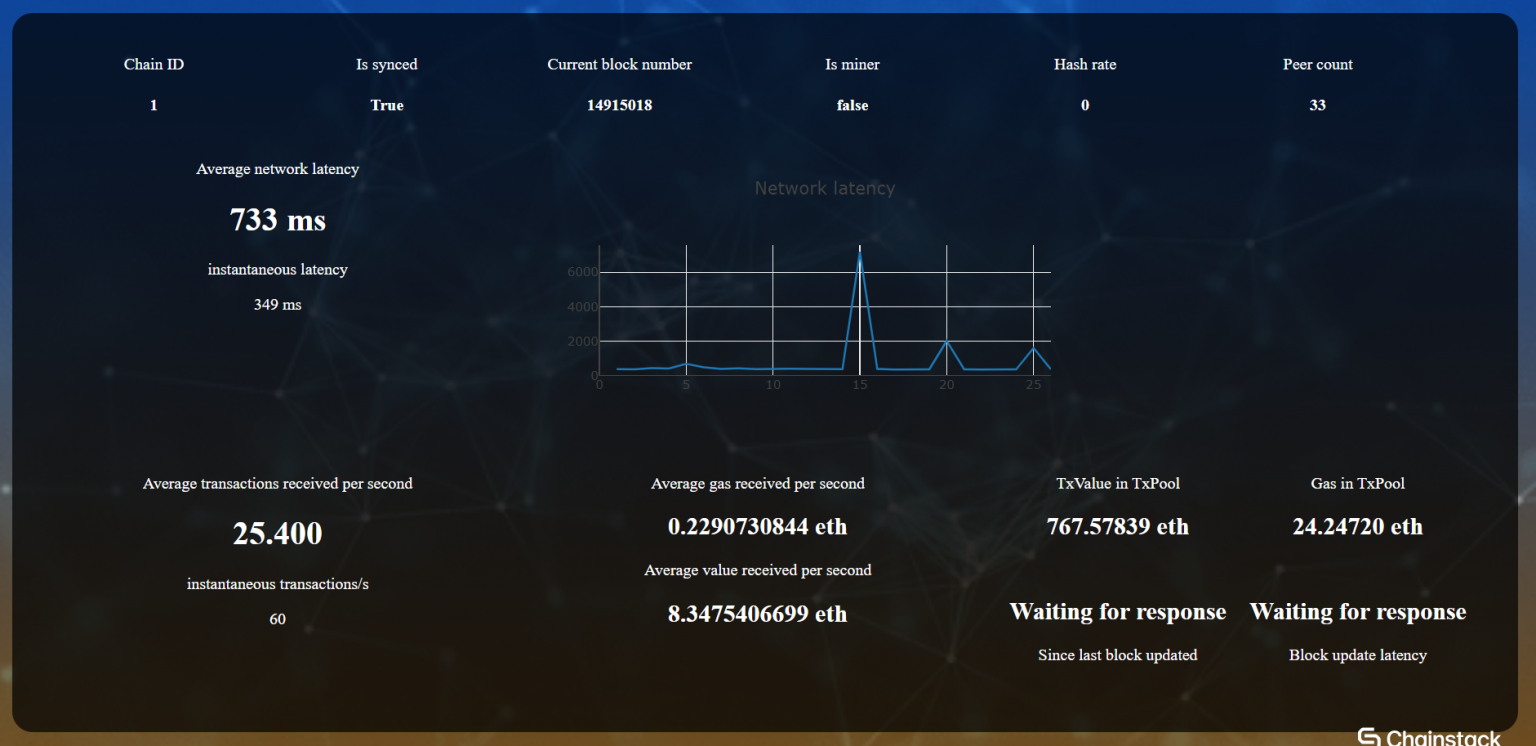Image resolution: width=1536 pixels, height=746 pixels.
Task: Click the Peer count label
Action: [x=1318, y=64]
